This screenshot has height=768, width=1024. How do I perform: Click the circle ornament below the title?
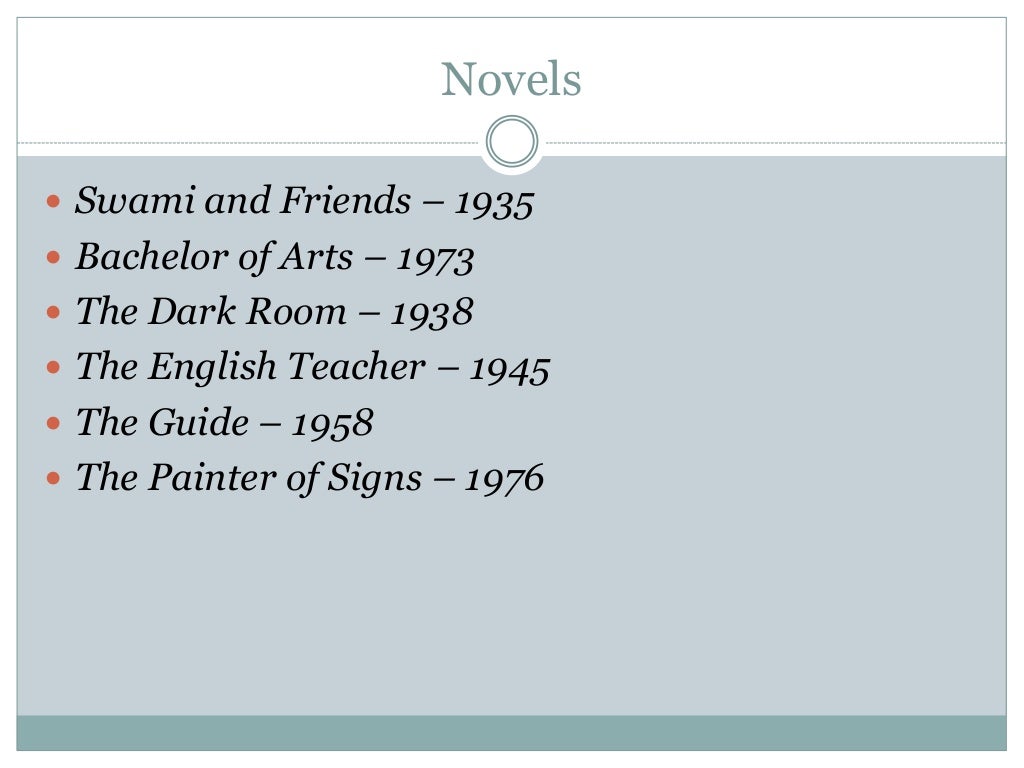point(512,141)
